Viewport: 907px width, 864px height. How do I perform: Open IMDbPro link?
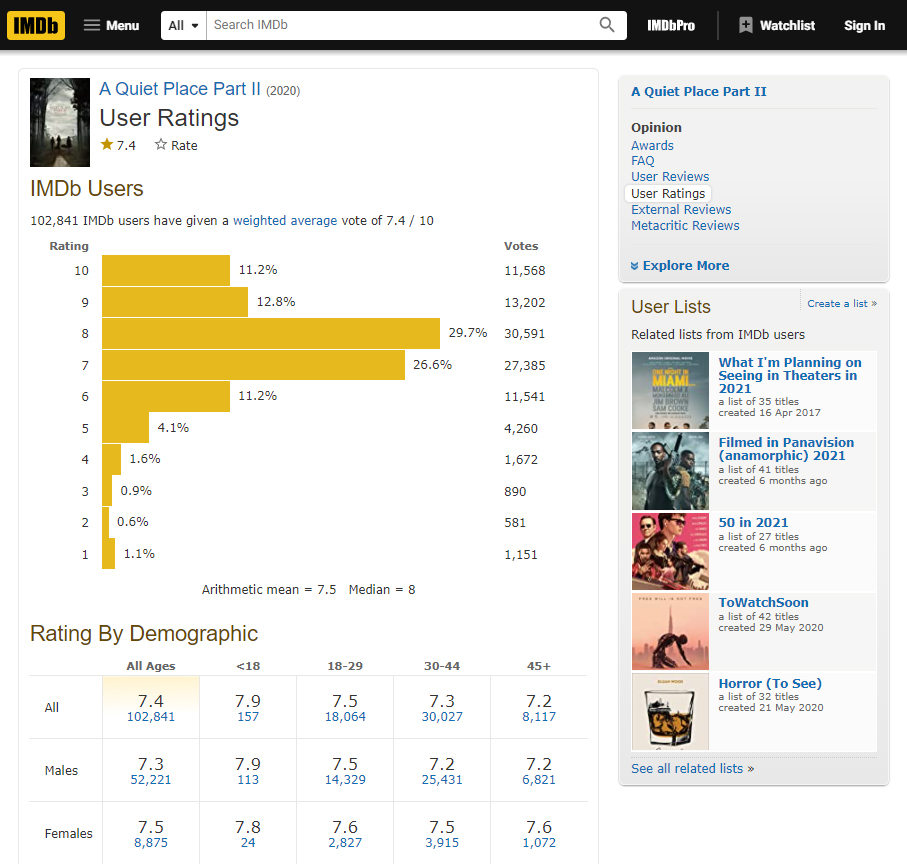click(670, 25)
